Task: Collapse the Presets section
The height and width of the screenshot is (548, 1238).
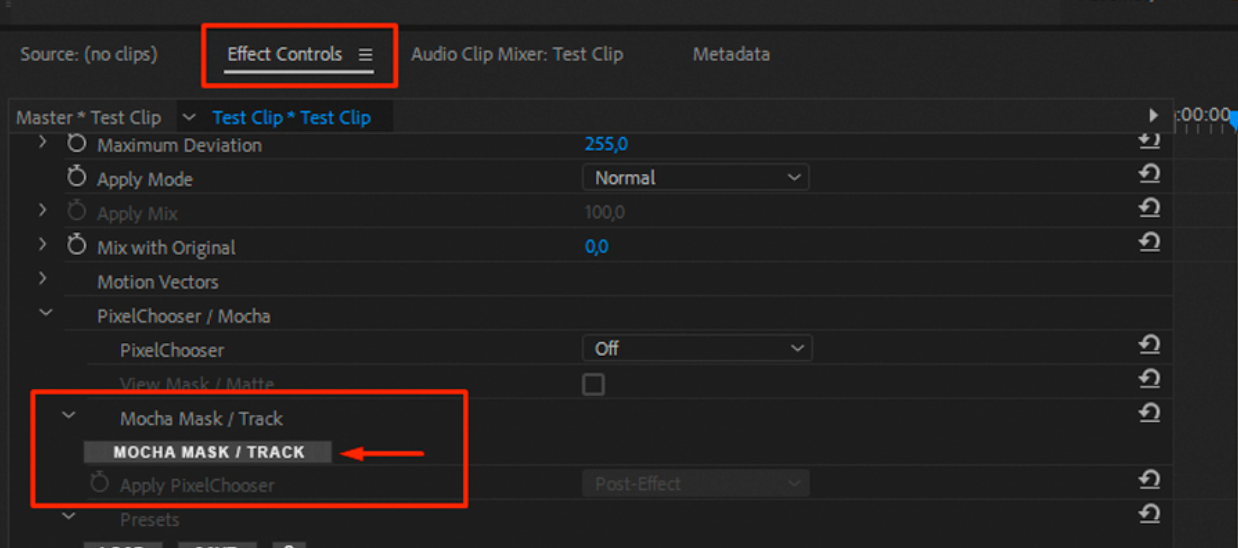Action: tap(69, 517)
